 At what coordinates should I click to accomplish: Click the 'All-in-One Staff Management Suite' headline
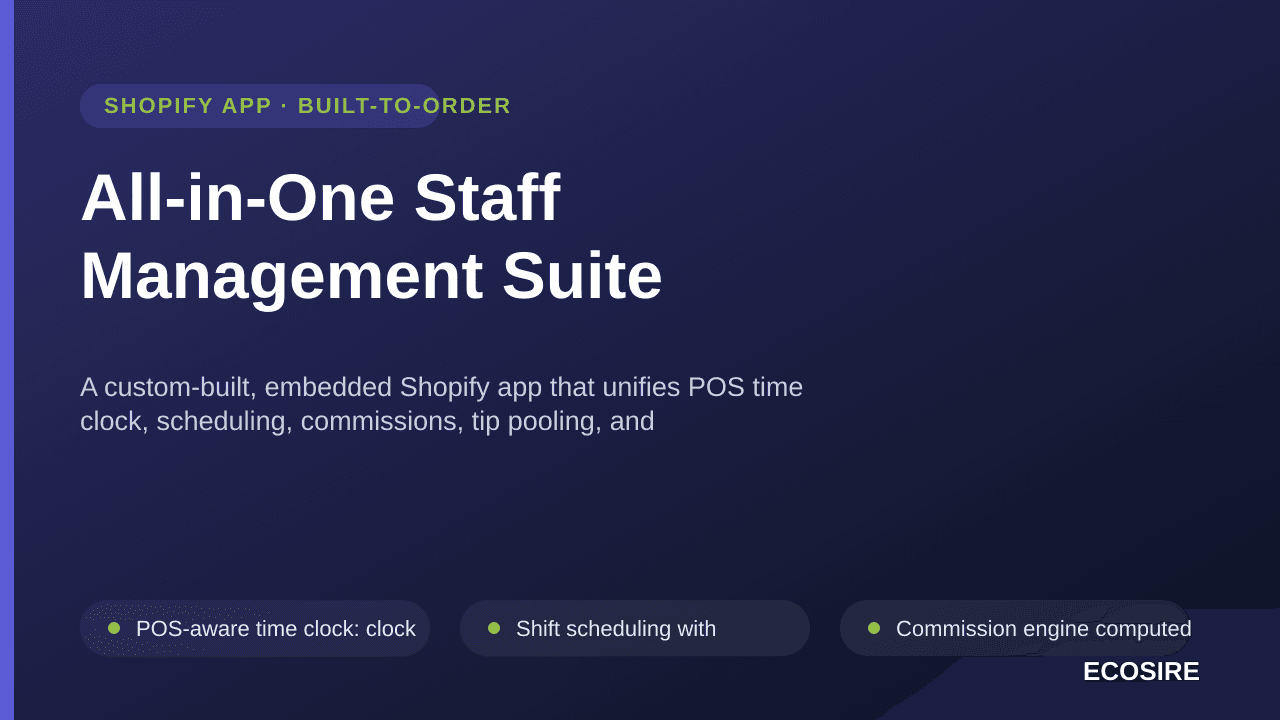[371, 236]
